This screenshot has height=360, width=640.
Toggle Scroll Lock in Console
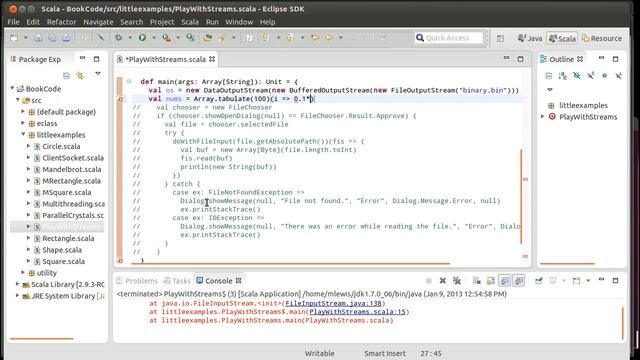point(491,280)
